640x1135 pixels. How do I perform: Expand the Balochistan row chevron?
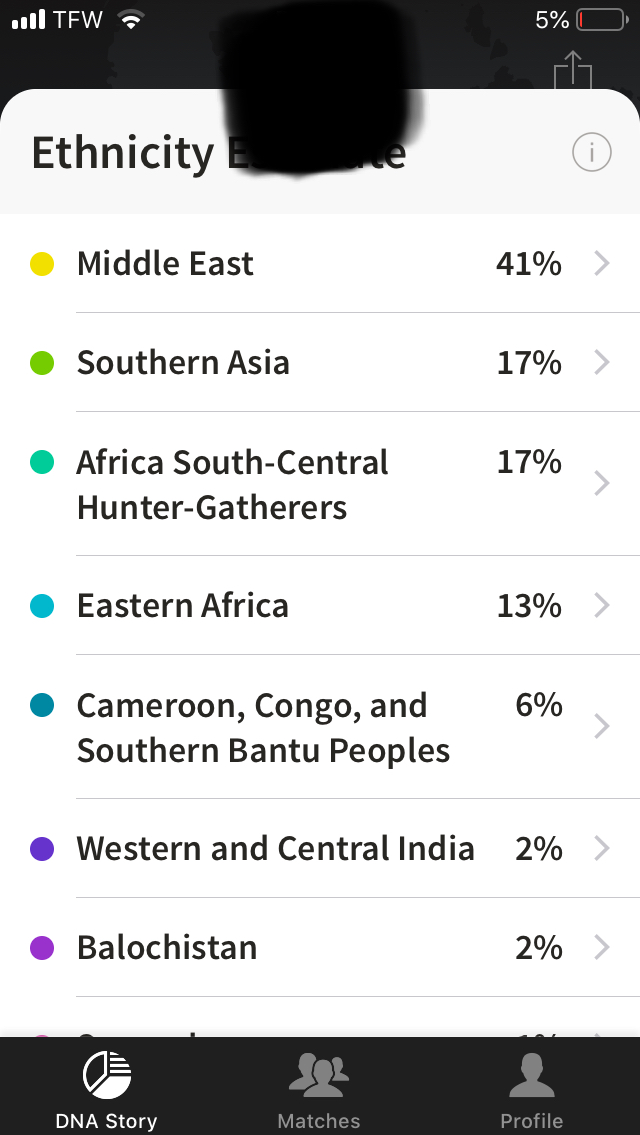602,947
